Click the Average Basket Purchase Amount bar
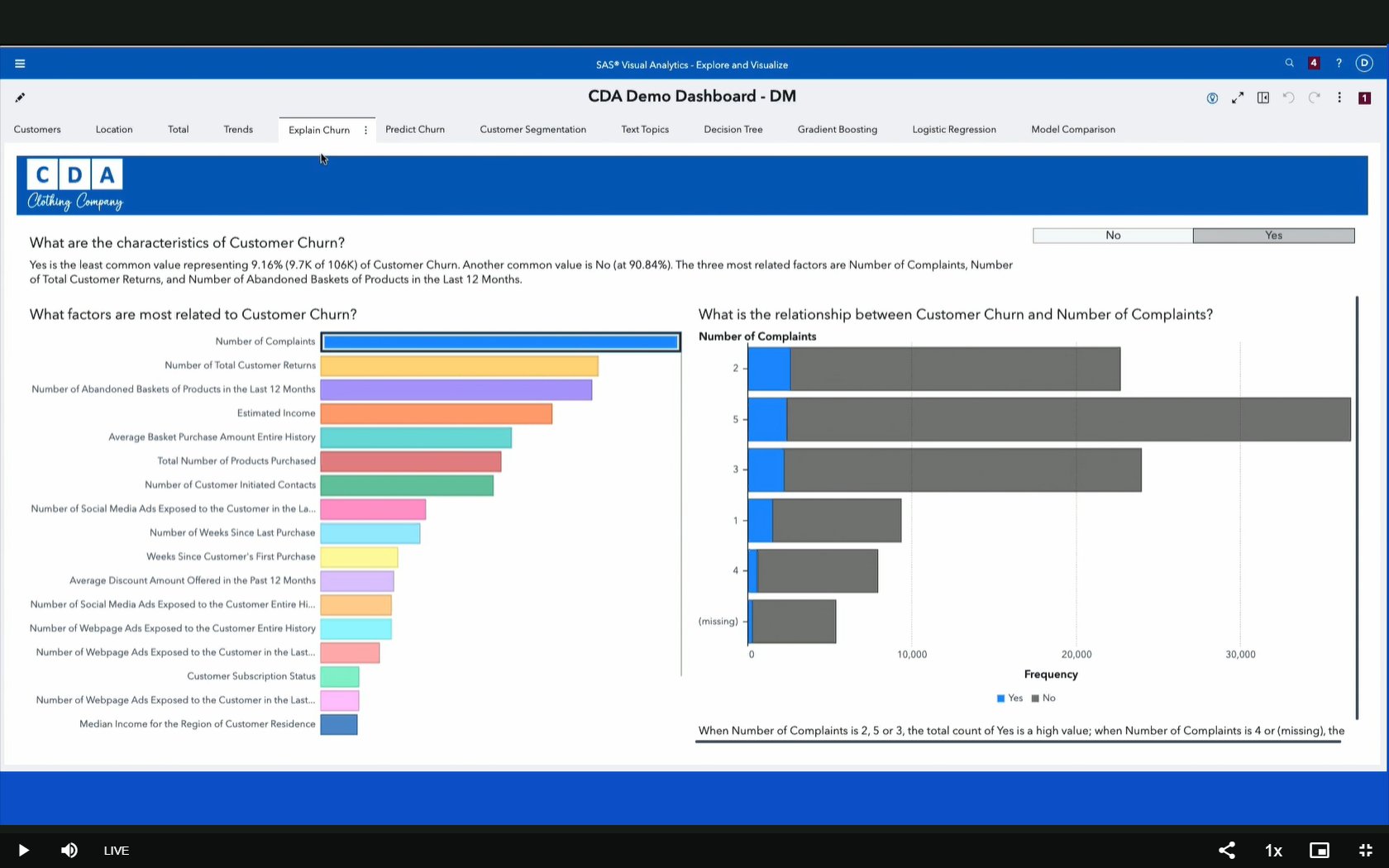This screenshot has width=1389, height=868. coord(416,437)
